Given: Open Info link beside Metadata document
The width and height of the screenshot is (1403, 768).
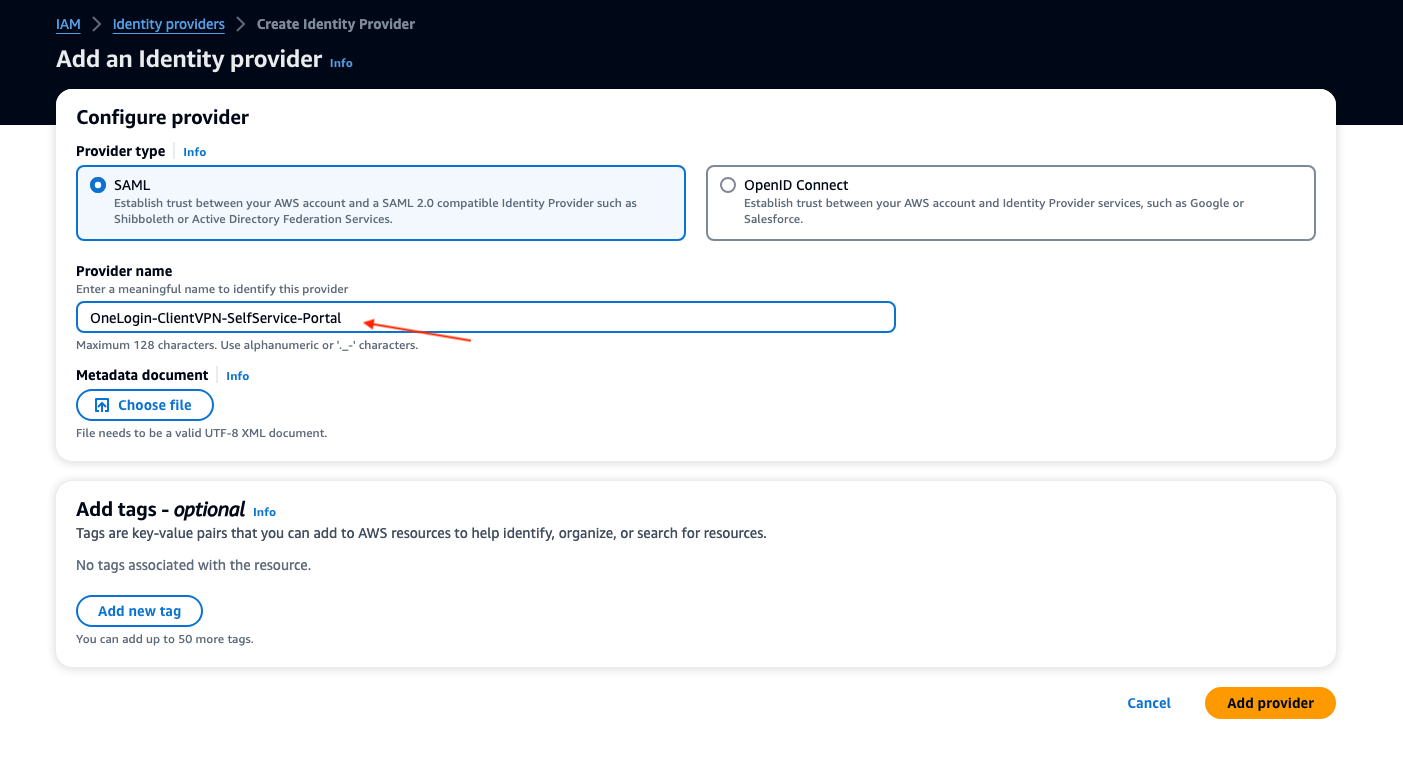Looking at the screenshot, I should [237, 376].
